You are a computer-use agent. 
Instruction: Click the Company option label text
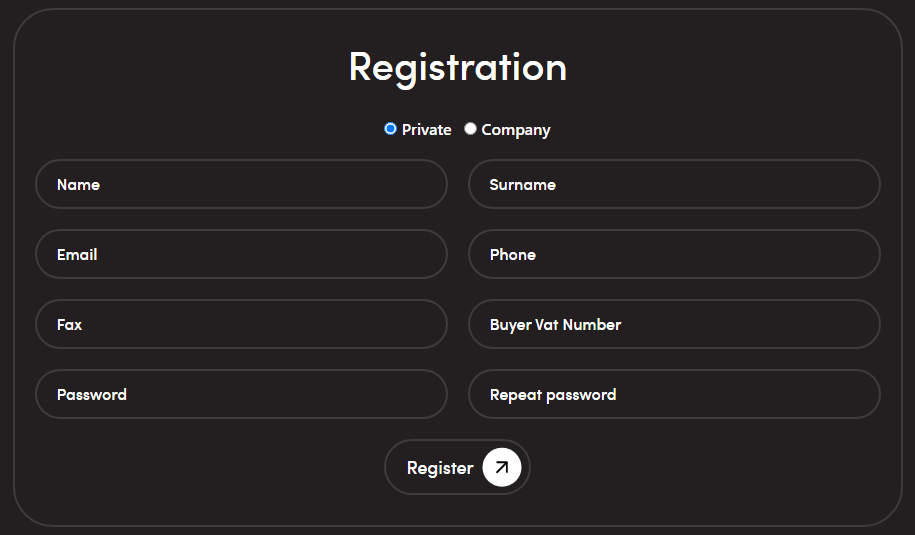[x=516, y=130]
